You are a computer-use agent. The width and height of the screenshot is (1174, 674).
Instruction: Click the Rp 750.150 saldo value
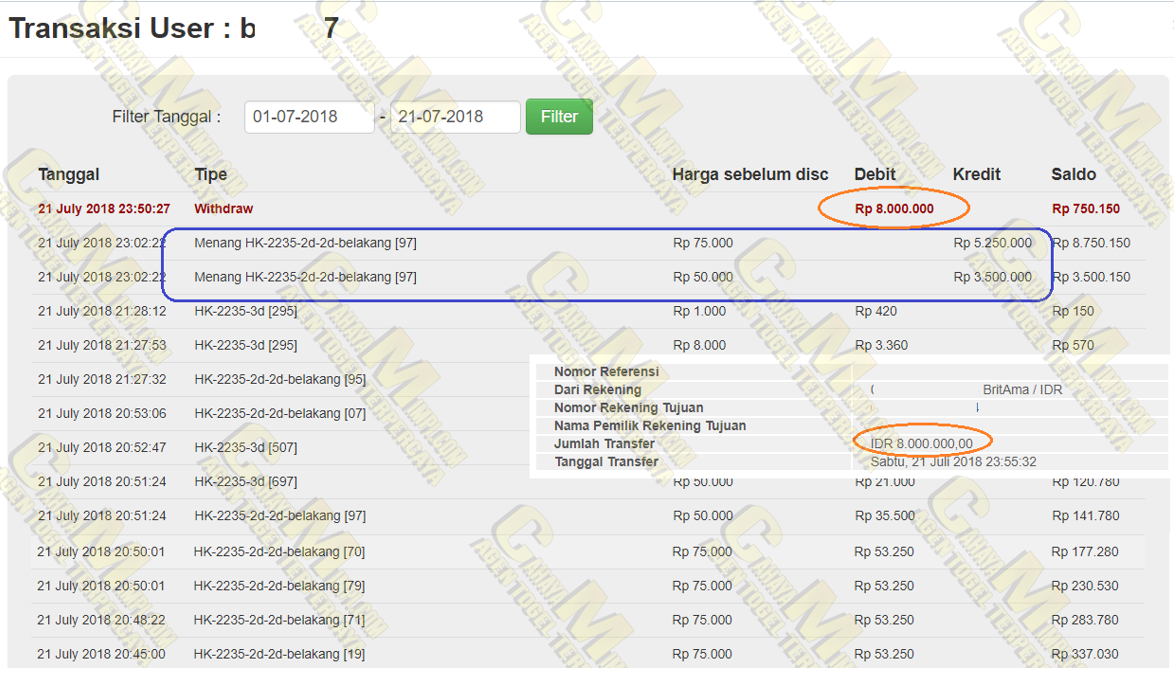tap(1086, 209)
